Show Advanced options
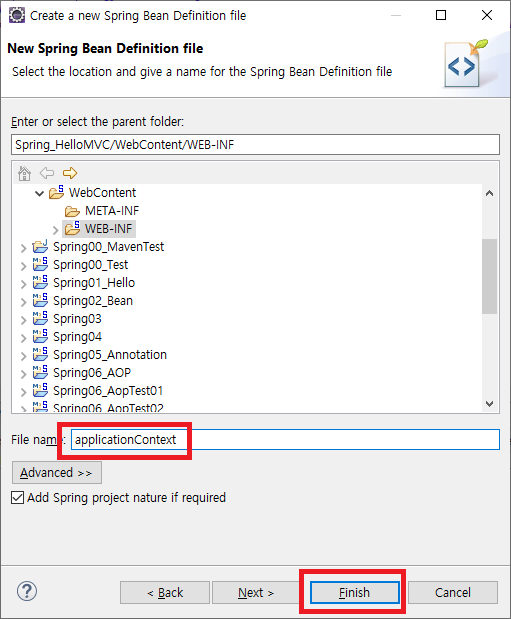511x619 pixels. [x=56, y=473]
